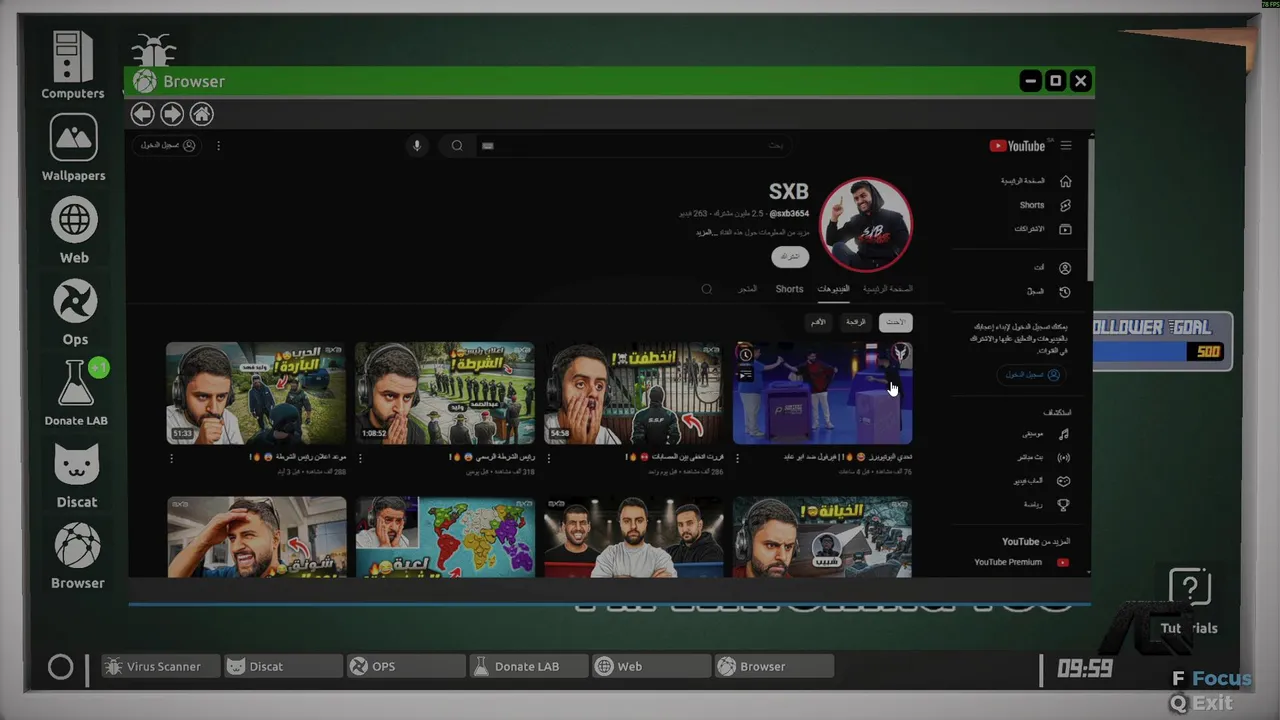Click the voice search microphone icon

(x=417, y=146)
